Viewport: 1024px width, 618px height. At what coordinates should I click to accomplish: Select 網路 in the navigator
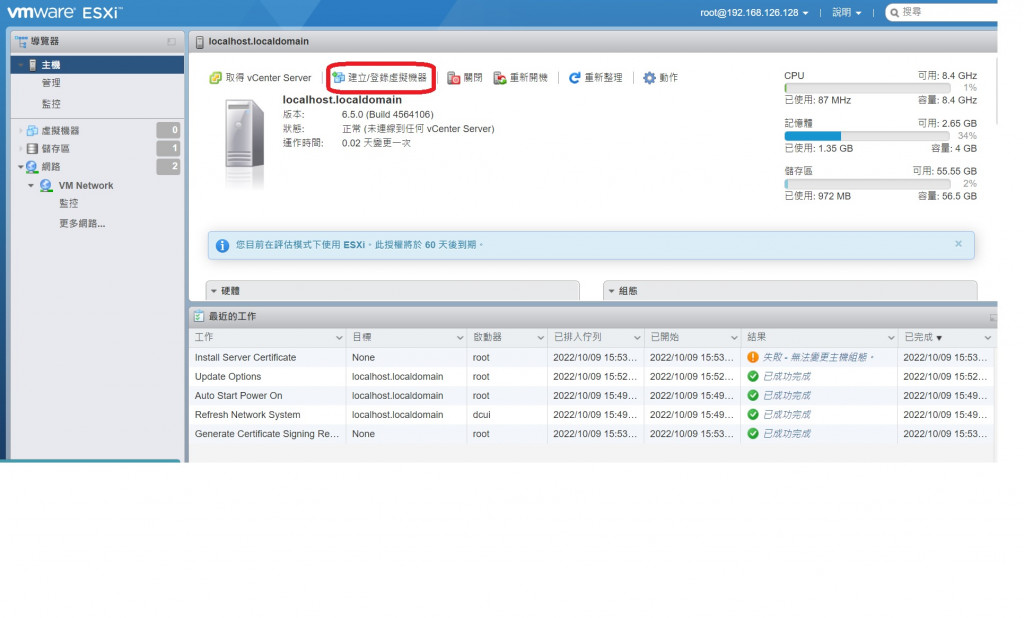(51, 167)
